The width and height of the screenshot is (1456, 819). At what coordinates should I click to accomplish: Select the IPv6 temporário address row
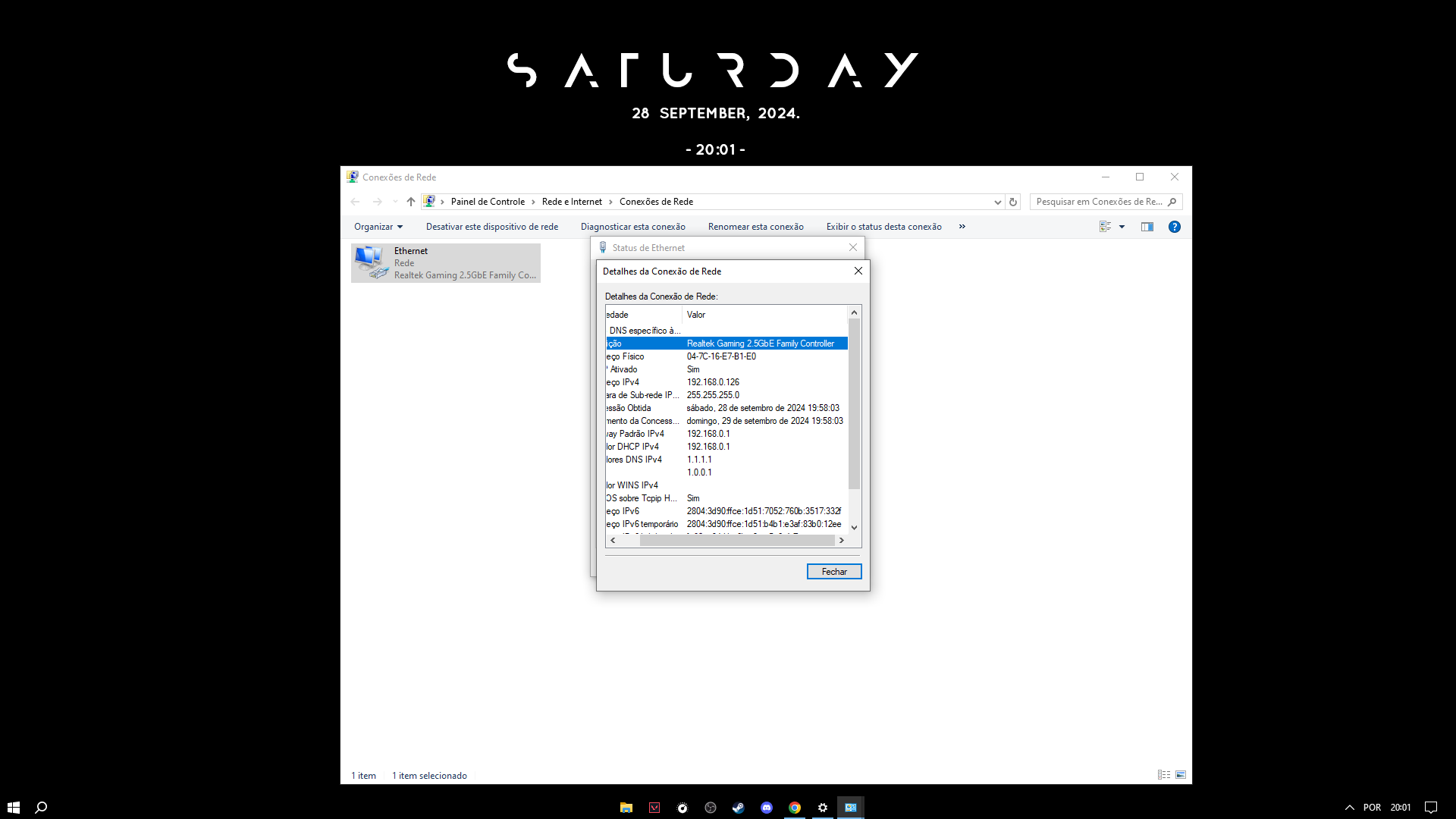(x=726, y=524)
